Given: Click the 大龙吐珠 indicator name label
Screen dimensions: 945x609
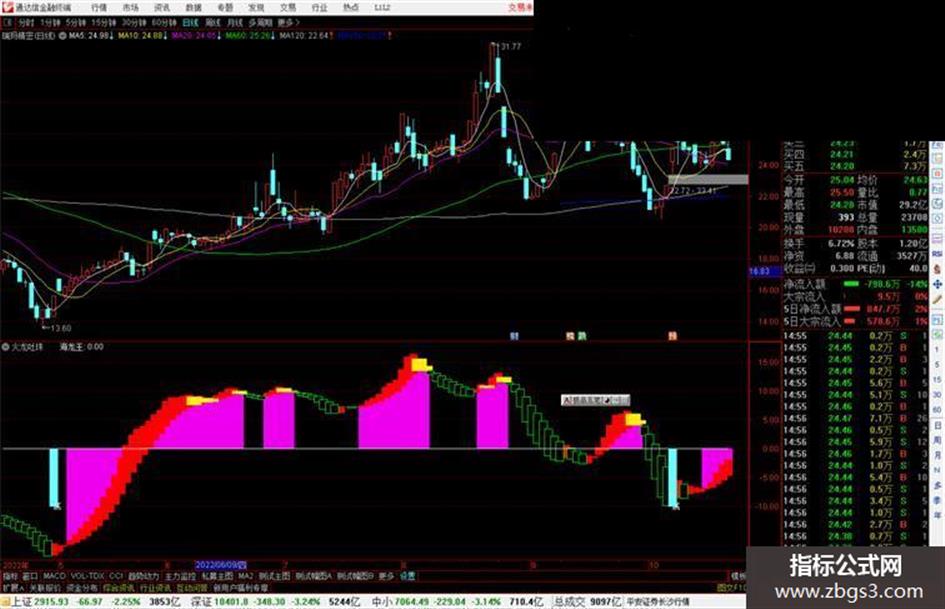Looking at the screenshot, I should (x=28, y=347).
